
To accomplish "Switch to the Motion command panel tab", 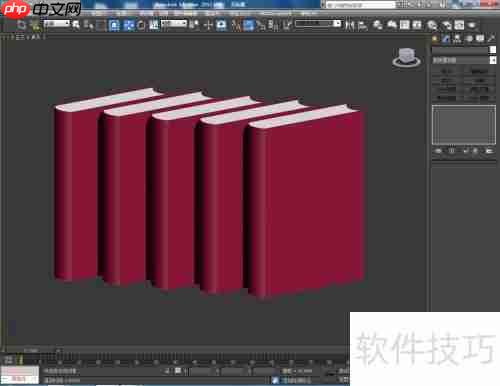I will coord(469,39).
